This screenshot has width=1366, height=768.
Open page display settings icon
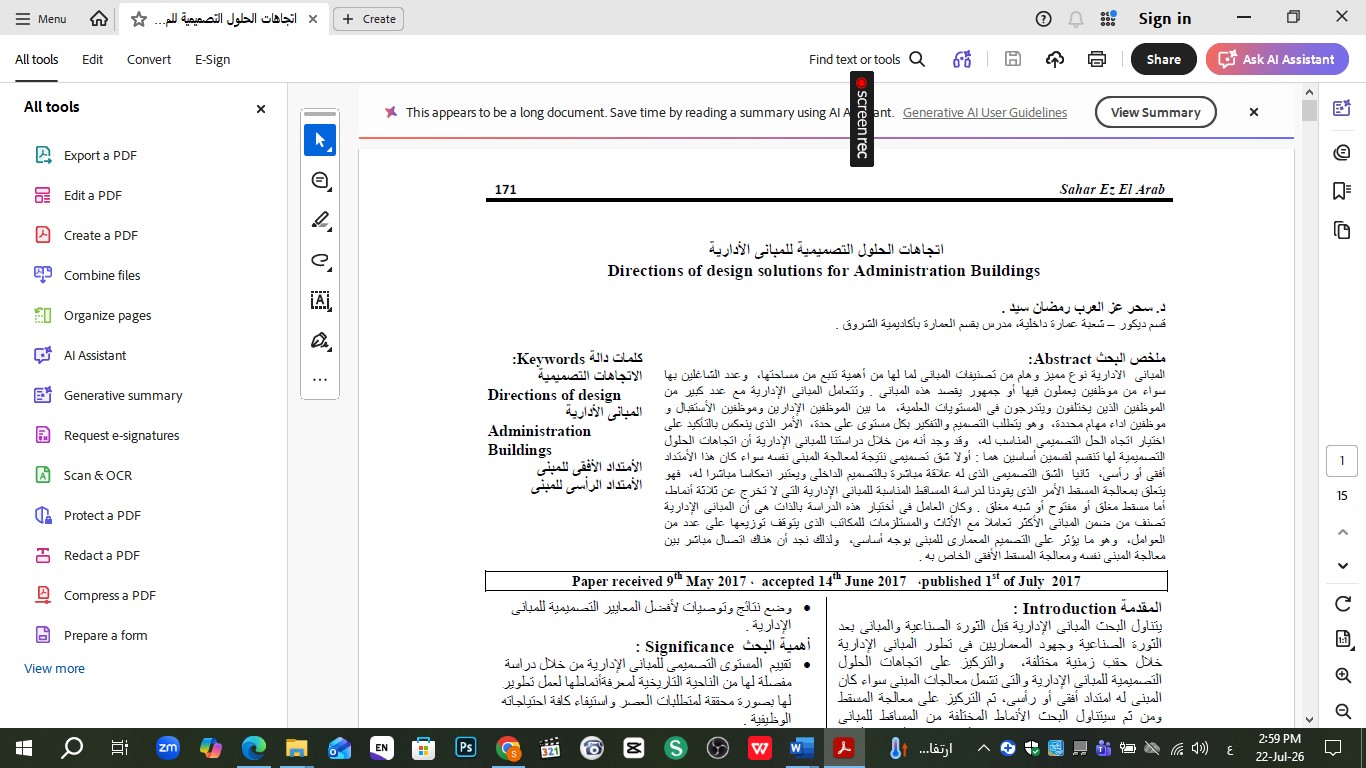click(1342, 640)
